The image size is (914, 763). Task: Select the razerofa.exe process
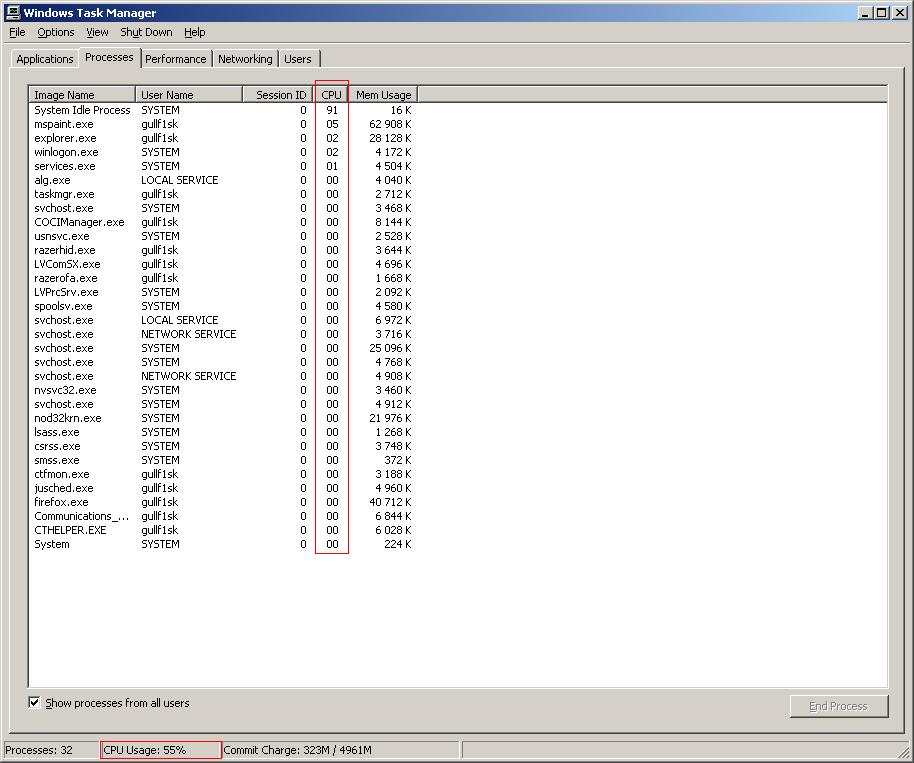pos(223,278)
